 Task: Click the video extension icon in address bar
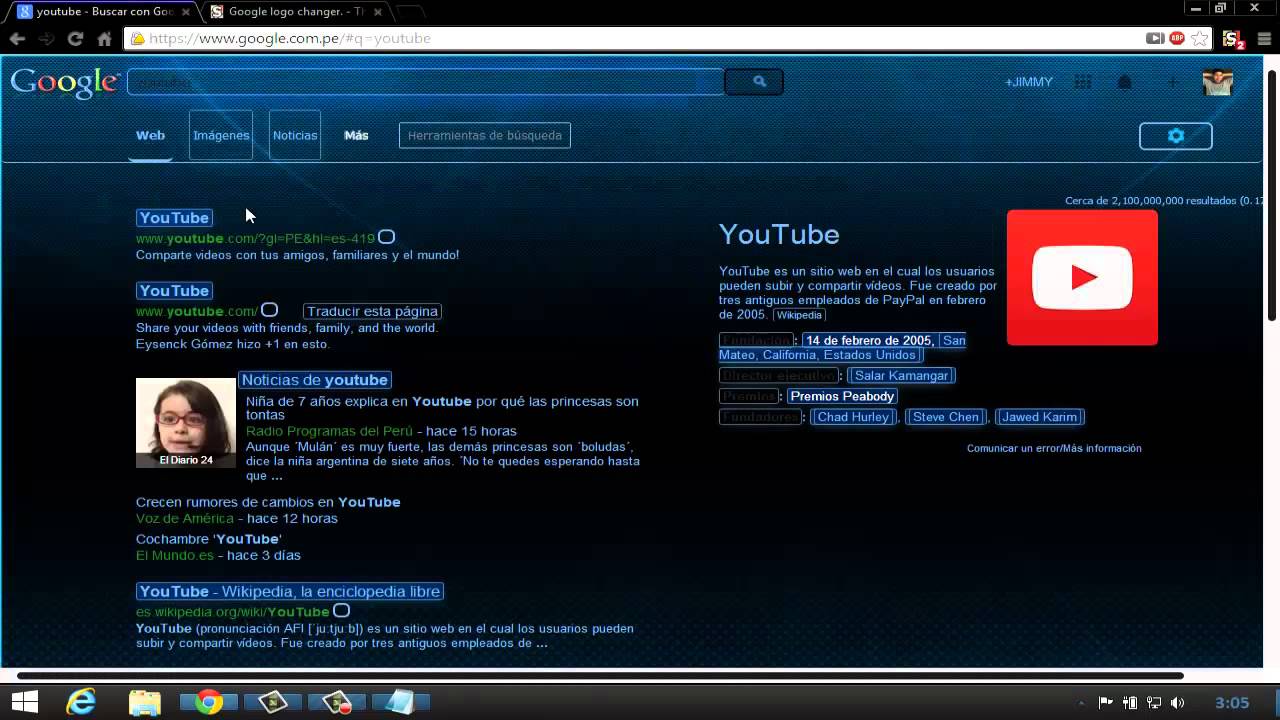tap(1155, 38)
